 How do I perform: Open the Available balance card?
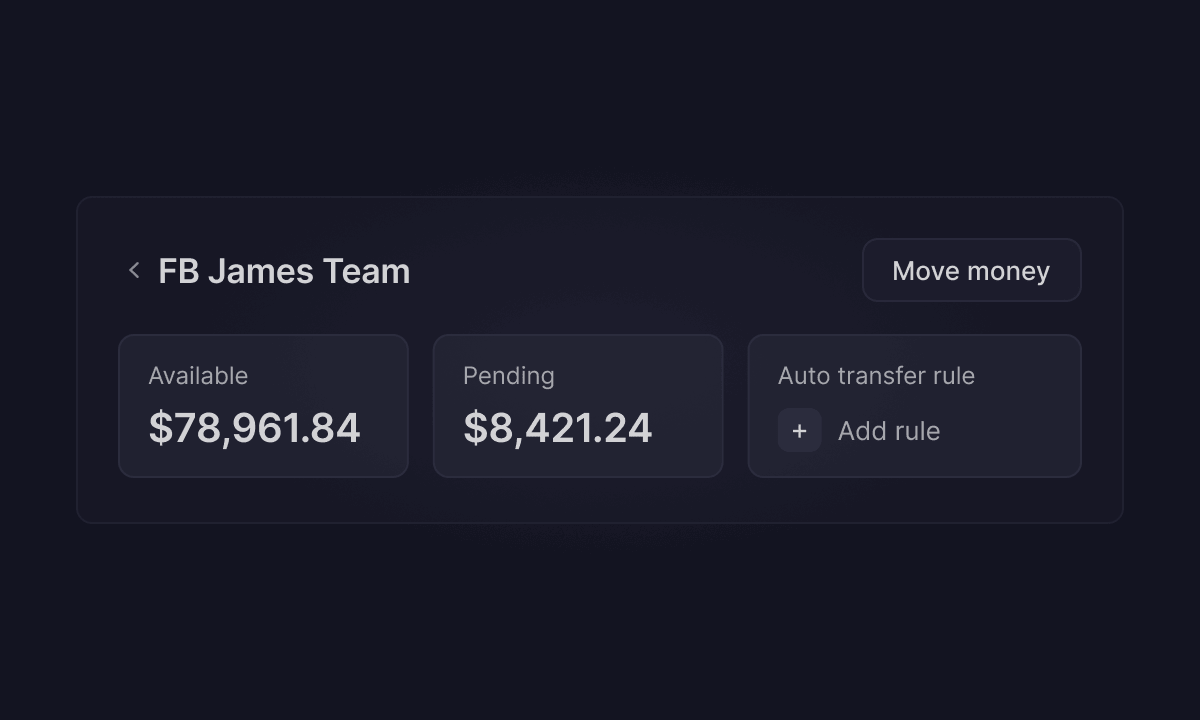[263, 406]
